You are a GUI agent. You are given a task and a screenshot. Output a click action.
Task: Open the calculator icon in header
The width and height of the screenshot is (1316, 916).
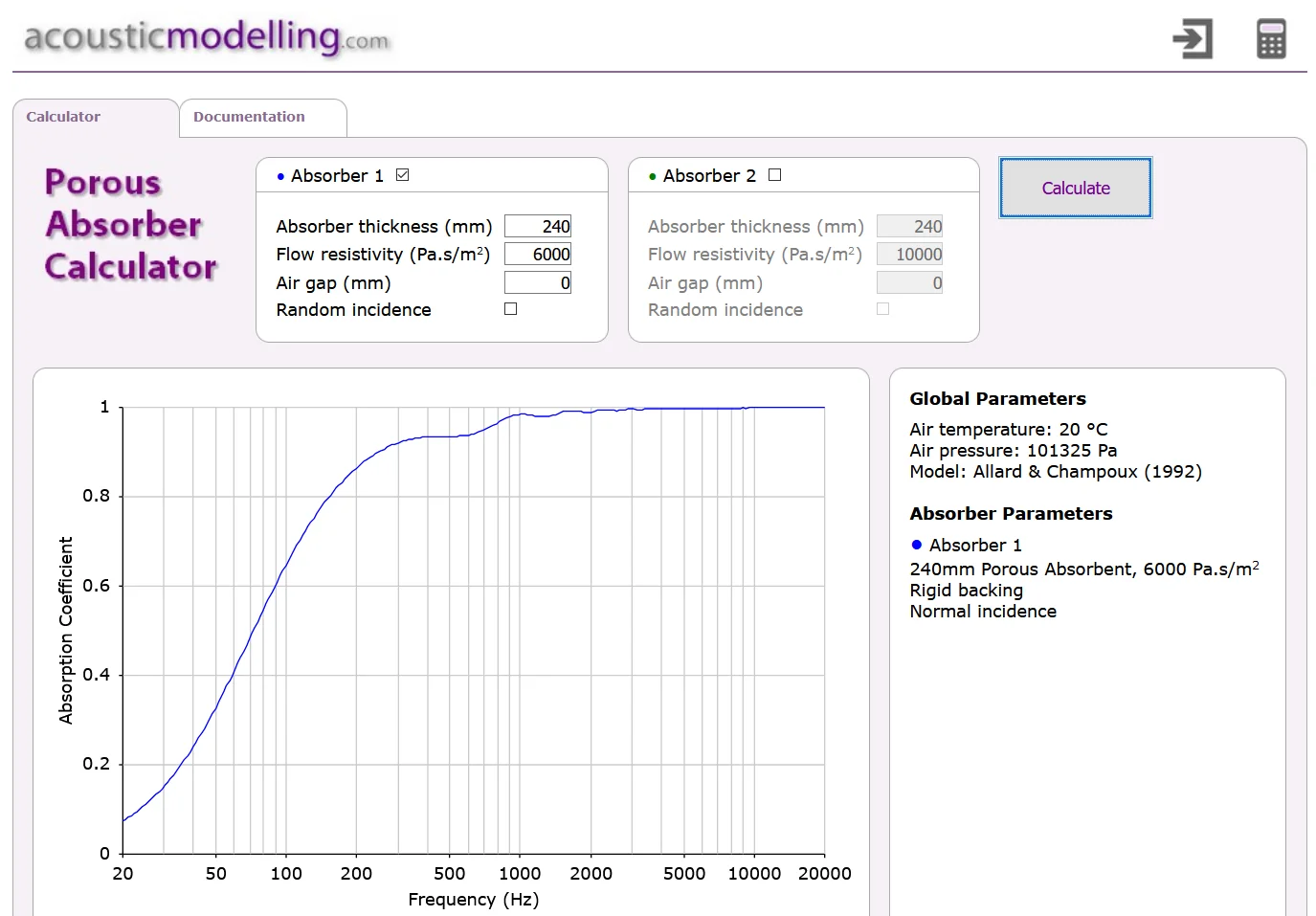point(1271,38)
